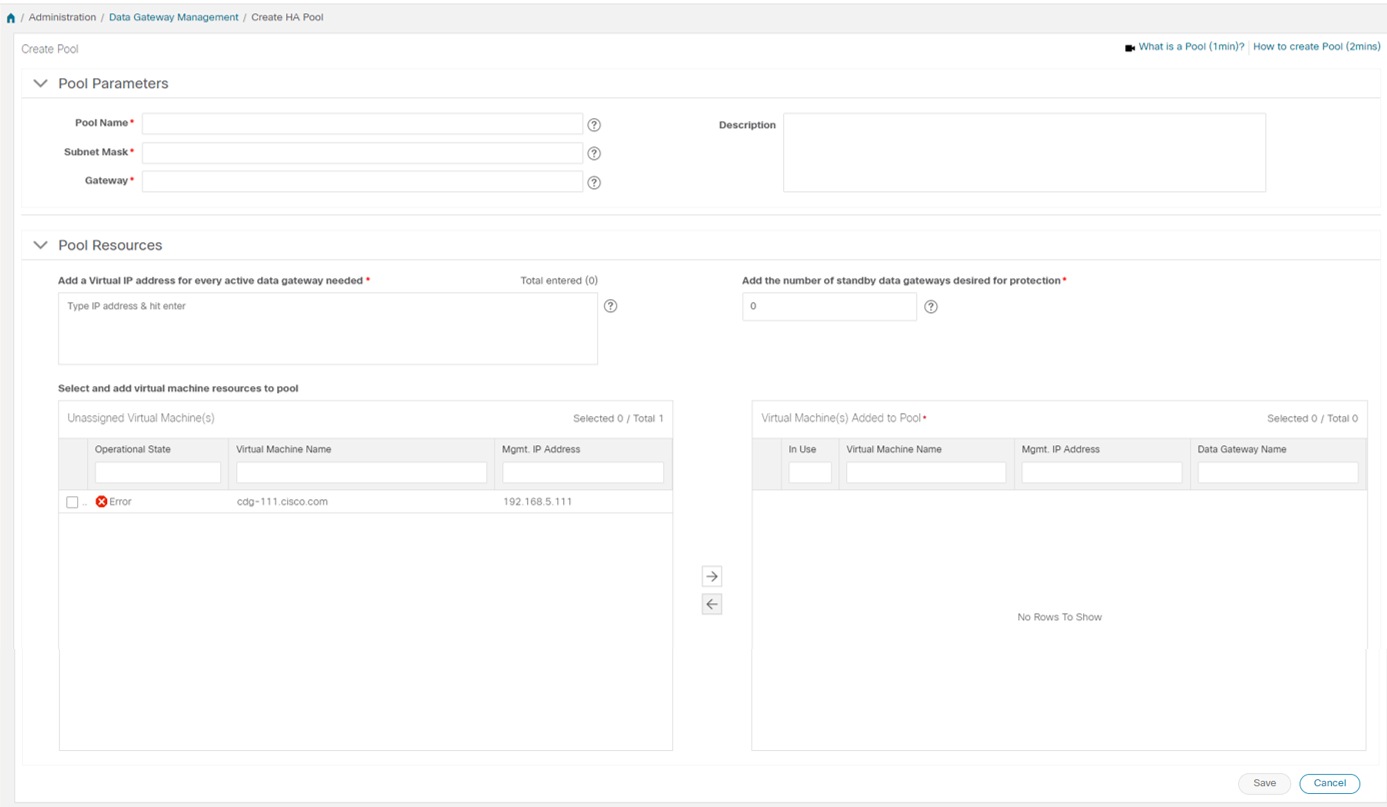This screenshot has width=1387, height=807.
Task: Click the Pool Name input field
Action: [362, 124]
